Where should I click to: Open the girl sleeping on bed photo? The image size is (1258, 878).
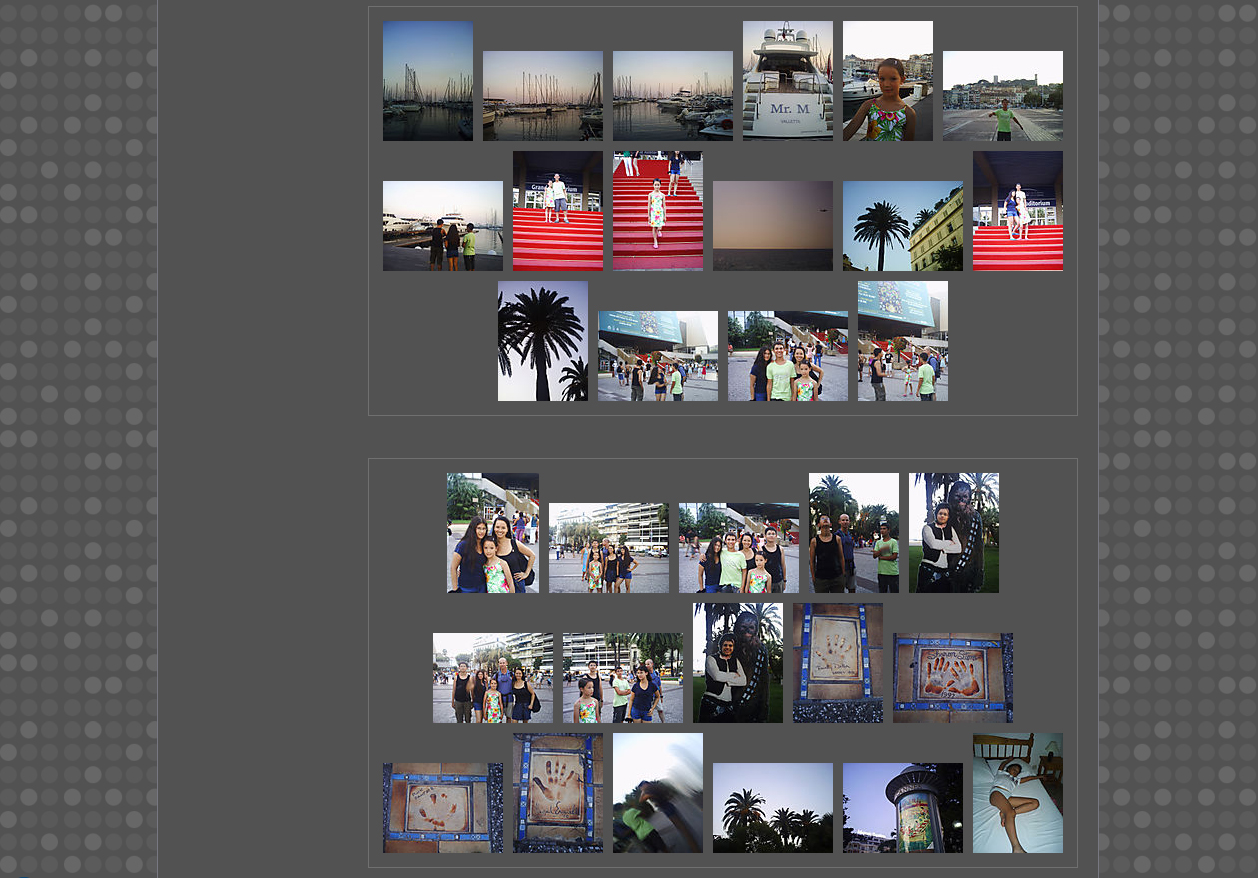click(1017, 793)
